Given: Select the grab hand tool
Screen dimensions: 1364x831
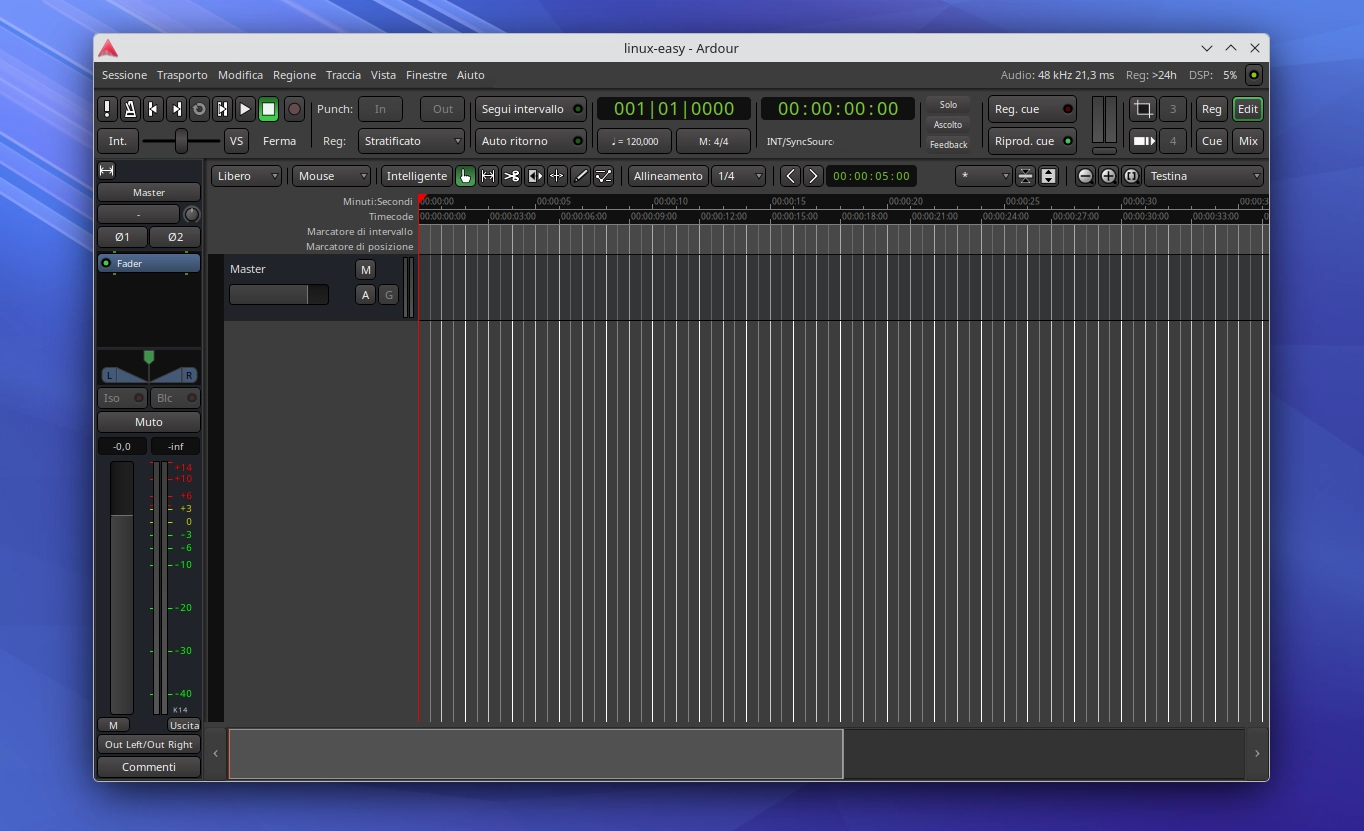Looking at the screenshot, I should point(465,176).
